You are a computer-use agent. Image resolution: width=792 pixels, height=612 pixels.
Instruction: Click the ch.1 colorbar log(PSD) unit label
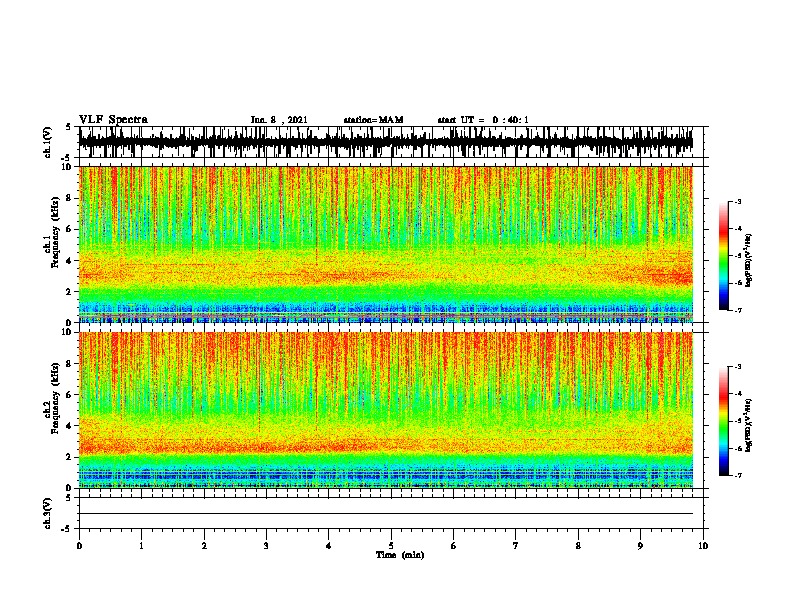point(749,260)
